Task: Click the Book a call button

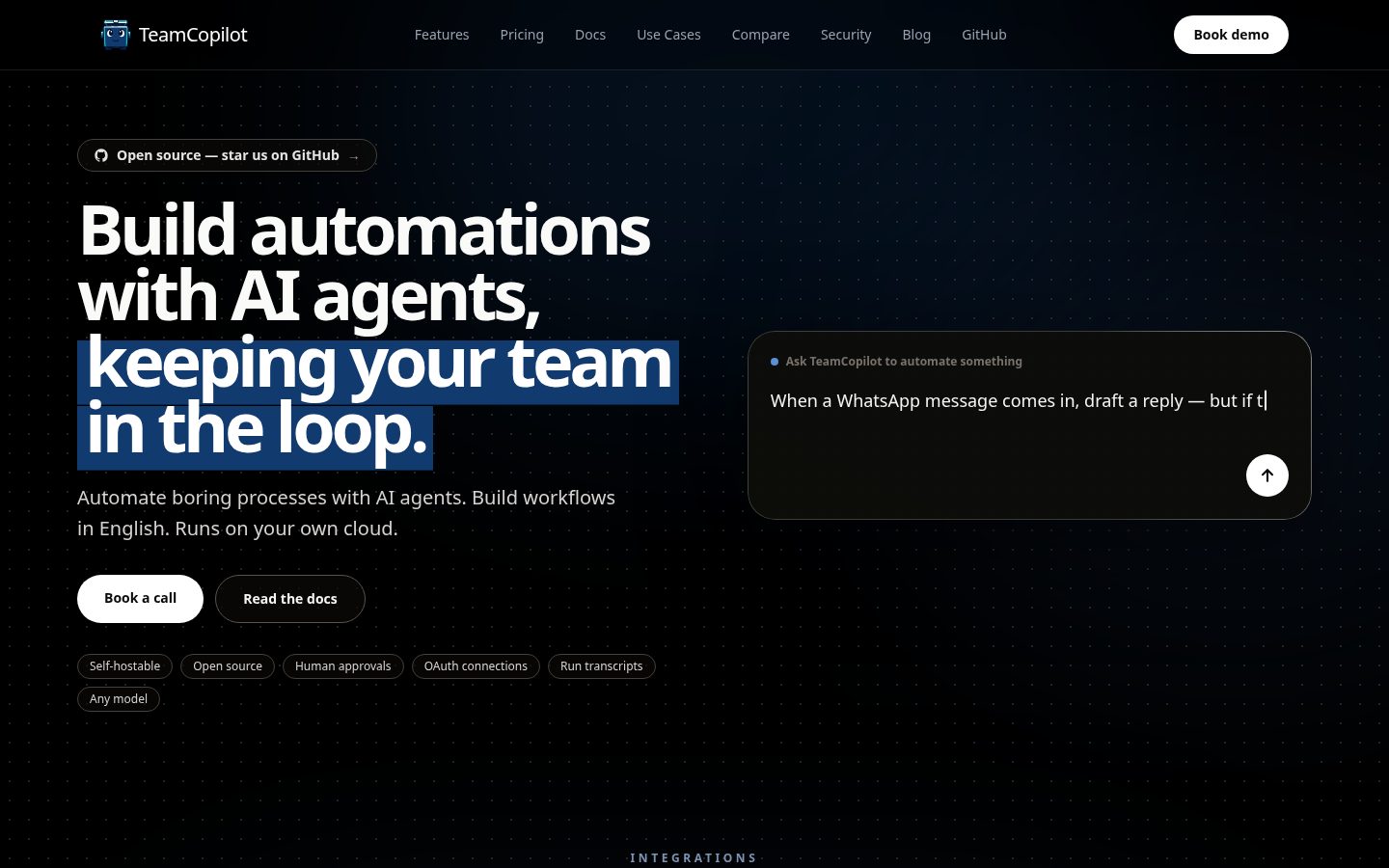Action: tap(140, 599)
